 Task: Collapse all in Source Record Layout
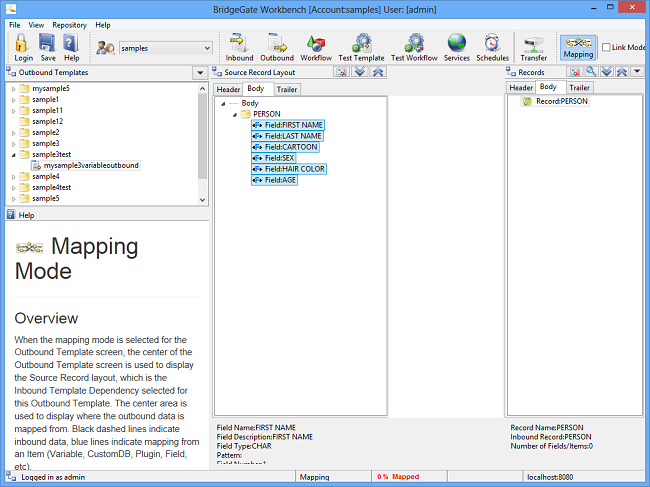378,72
